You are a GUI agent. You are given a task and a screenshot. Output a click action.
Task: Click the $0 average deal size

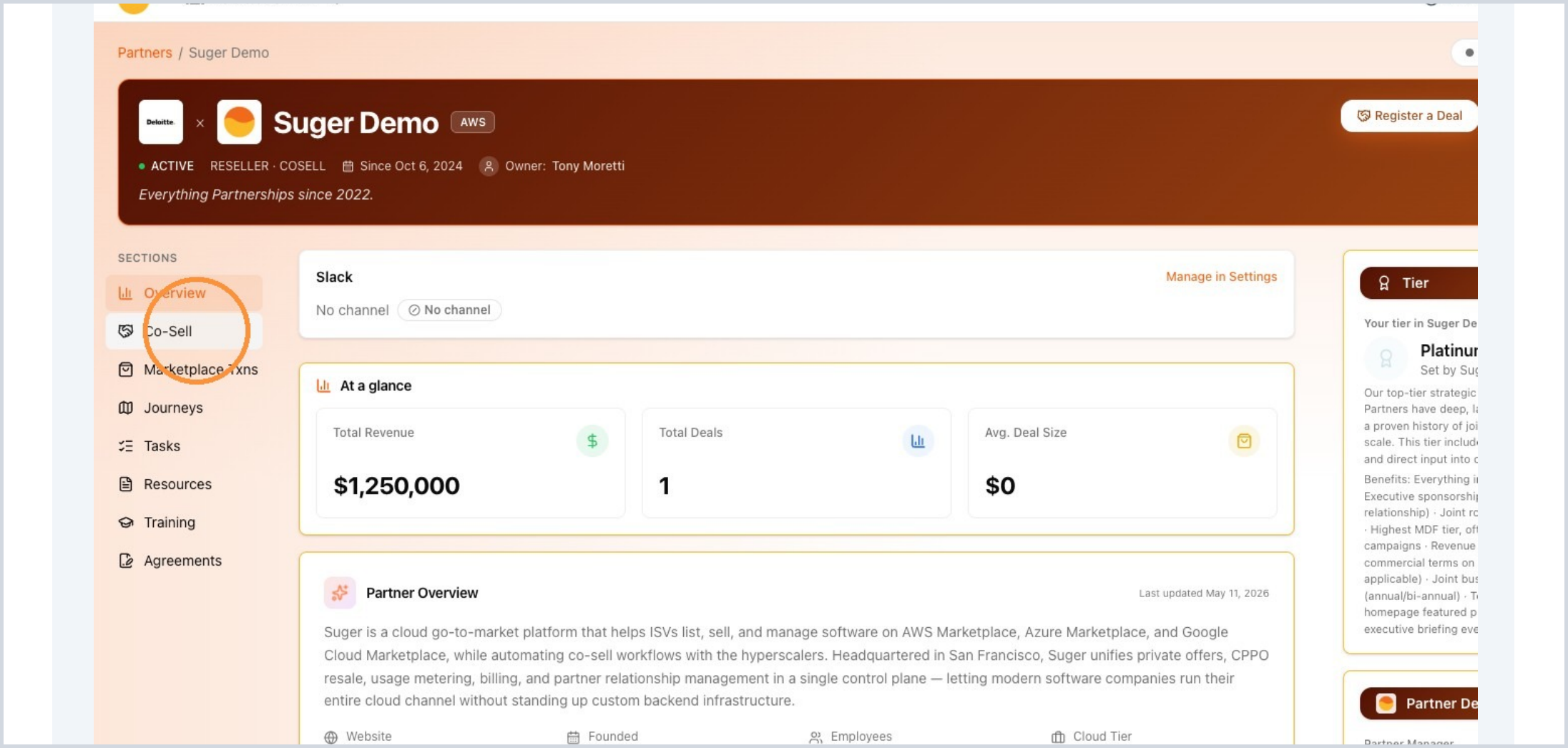click(x=1000, y=486)
